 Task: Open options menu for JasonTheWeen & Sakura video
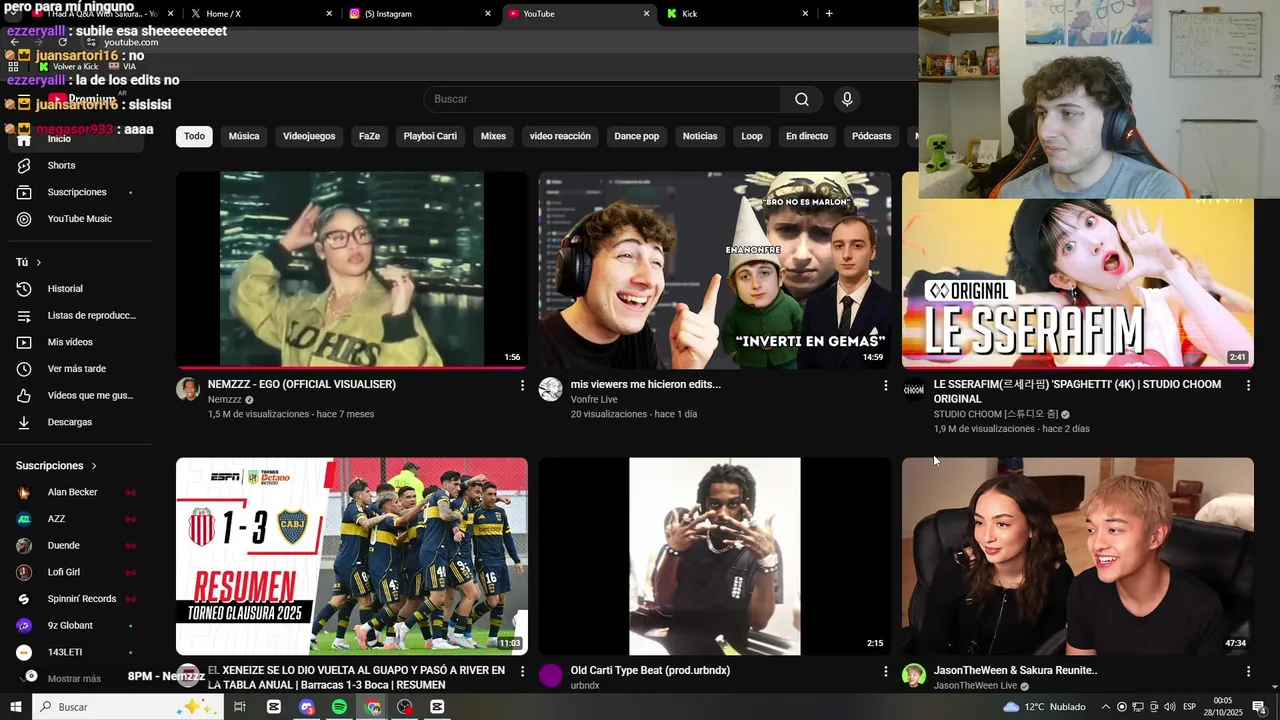[x=1248, y=671]
